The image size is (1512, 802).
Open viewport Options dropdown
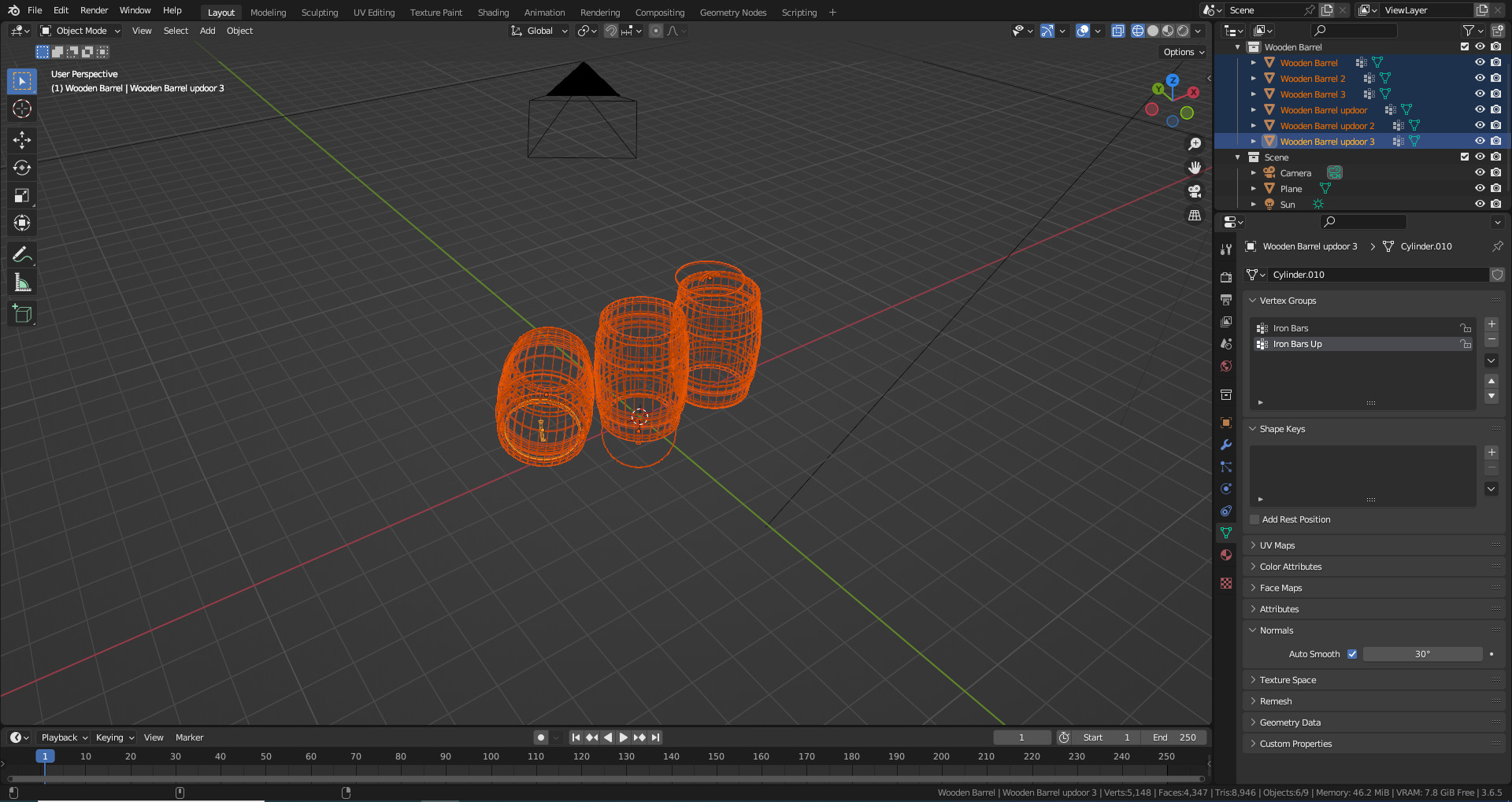point(1184,52)
